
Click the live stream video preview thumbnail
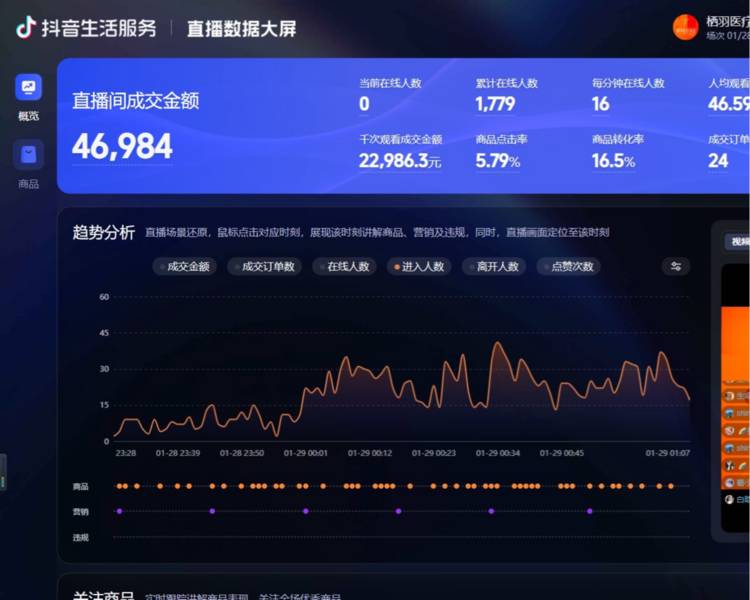(735, 390)
